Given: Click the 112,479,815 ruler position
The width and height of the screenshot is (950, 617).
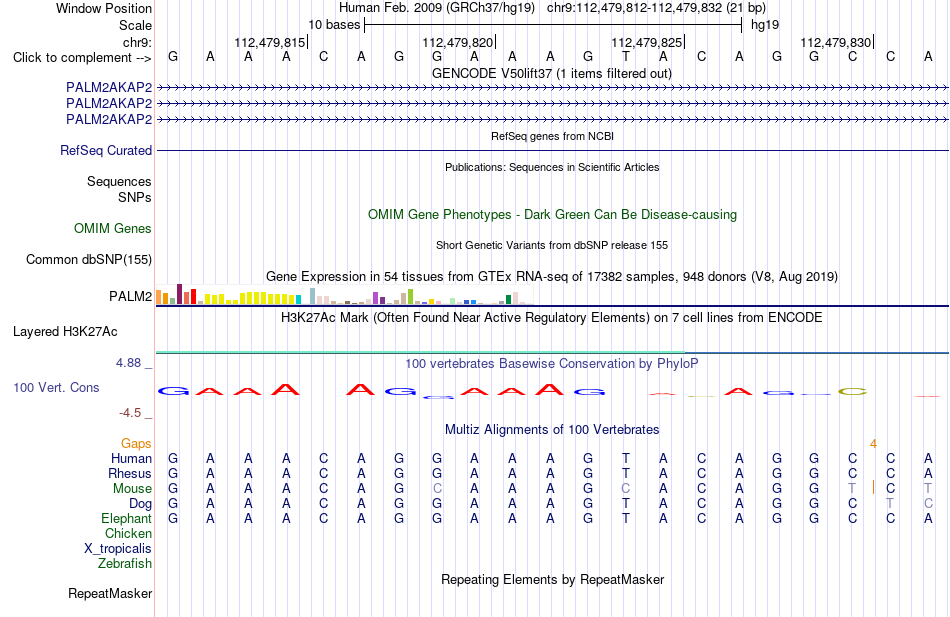Looking at the screenshot, I should (270, 42).
